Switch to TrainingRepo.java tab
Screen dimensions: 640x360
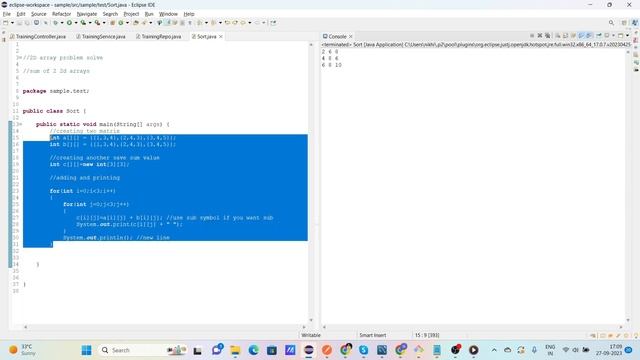point(158,36)
